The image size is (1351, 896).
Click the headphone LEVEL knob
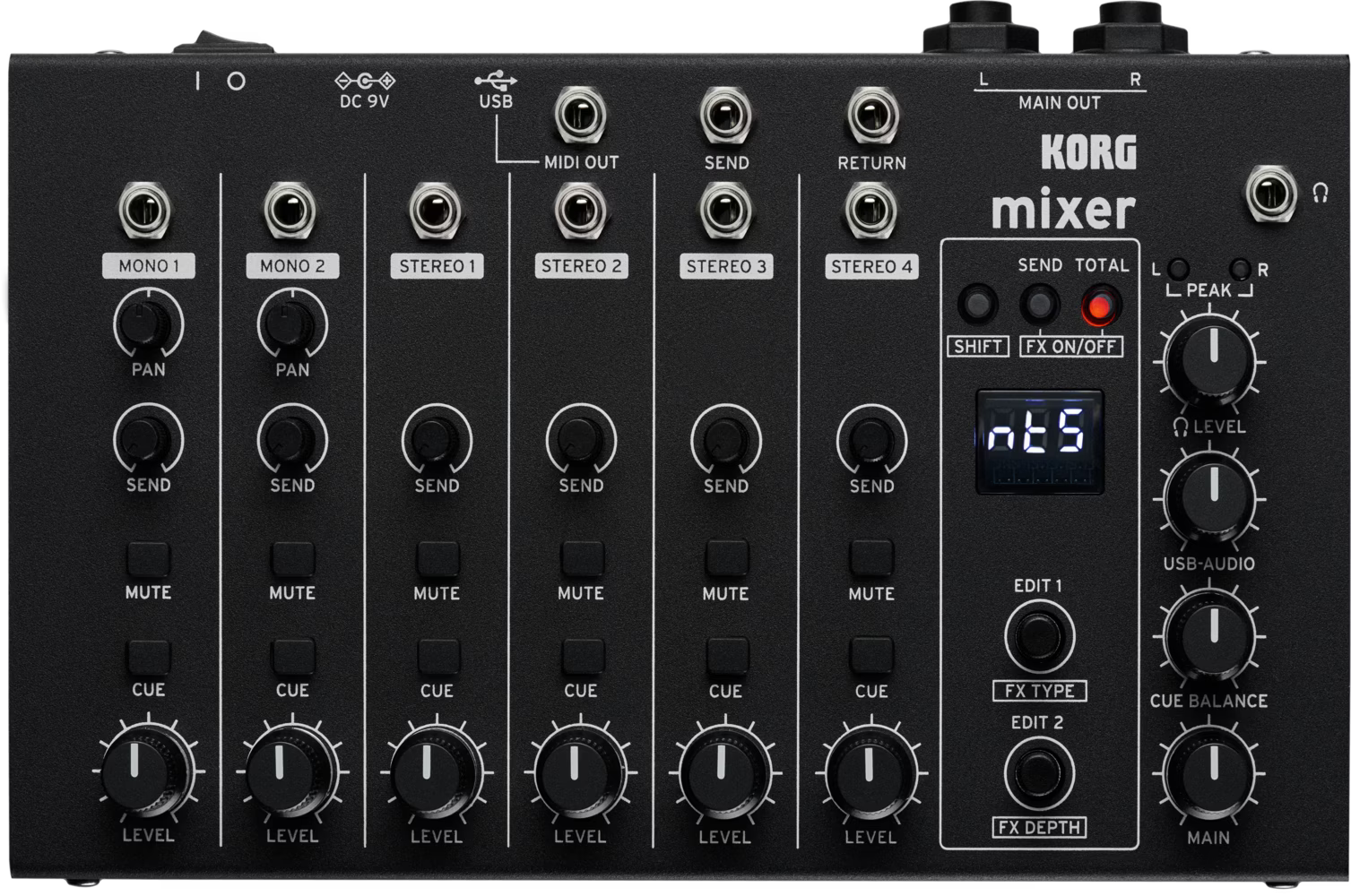pos(1212,360)
